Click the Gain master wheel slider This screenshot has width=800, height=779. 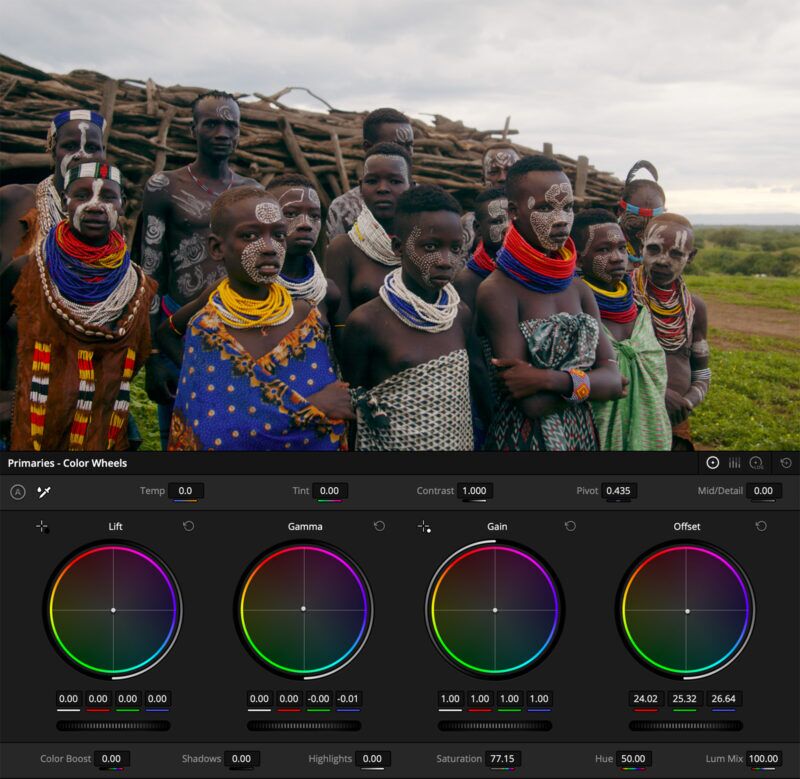[495, 725]
